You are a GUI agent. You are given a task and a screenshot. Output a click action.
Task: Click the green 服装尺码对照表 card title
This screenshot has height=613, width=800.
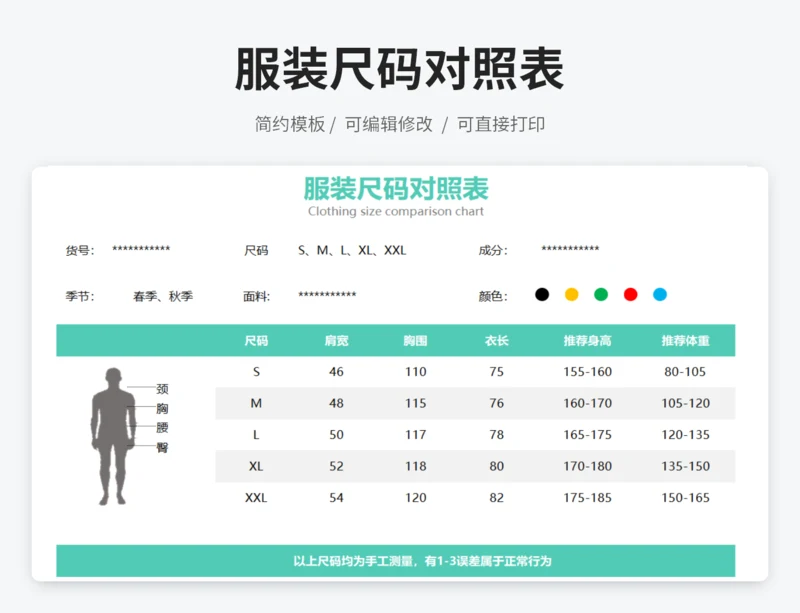[x=396, y=188]
